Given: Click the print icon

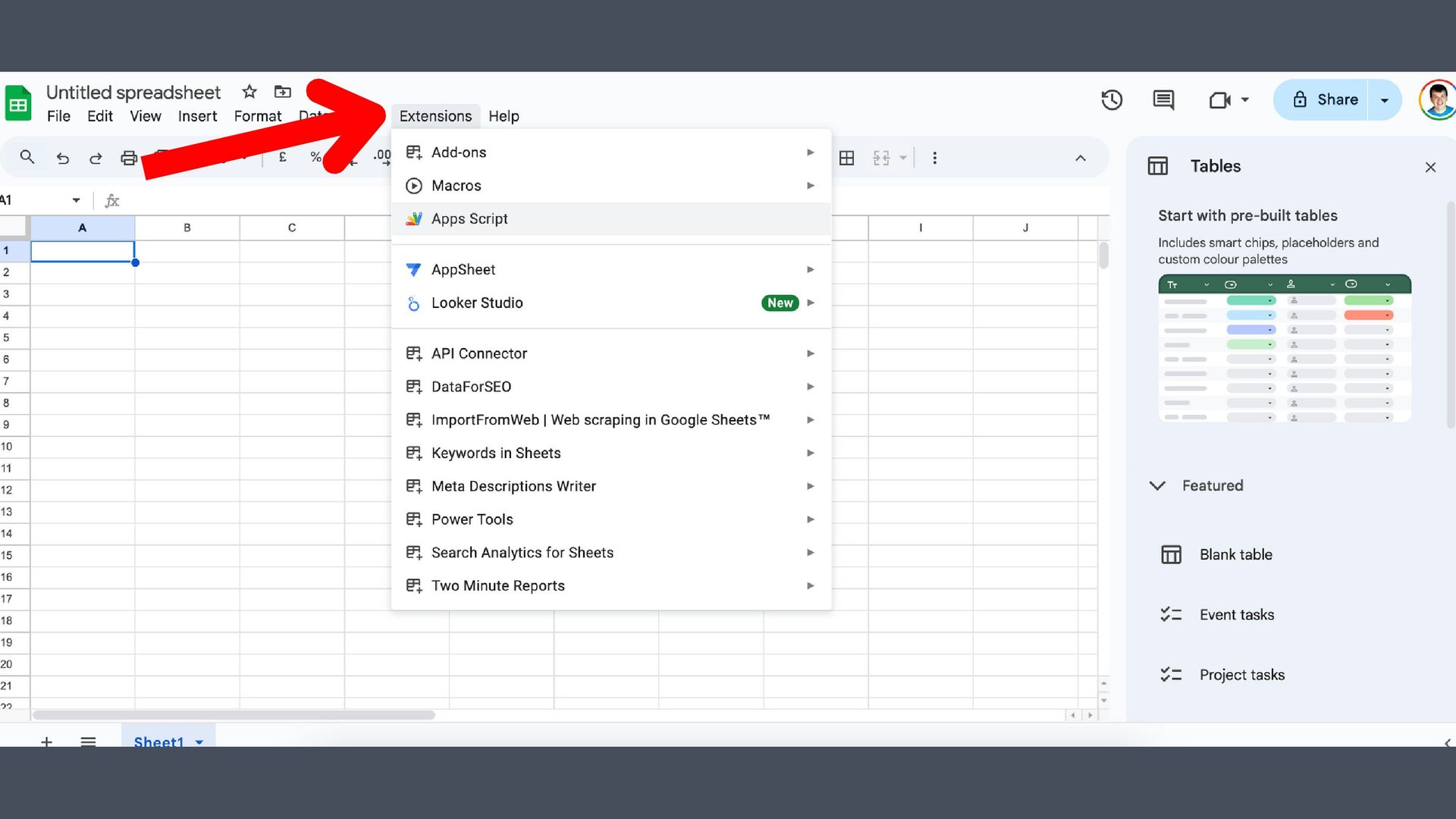Looking at the screenshot, I should 129,158.
